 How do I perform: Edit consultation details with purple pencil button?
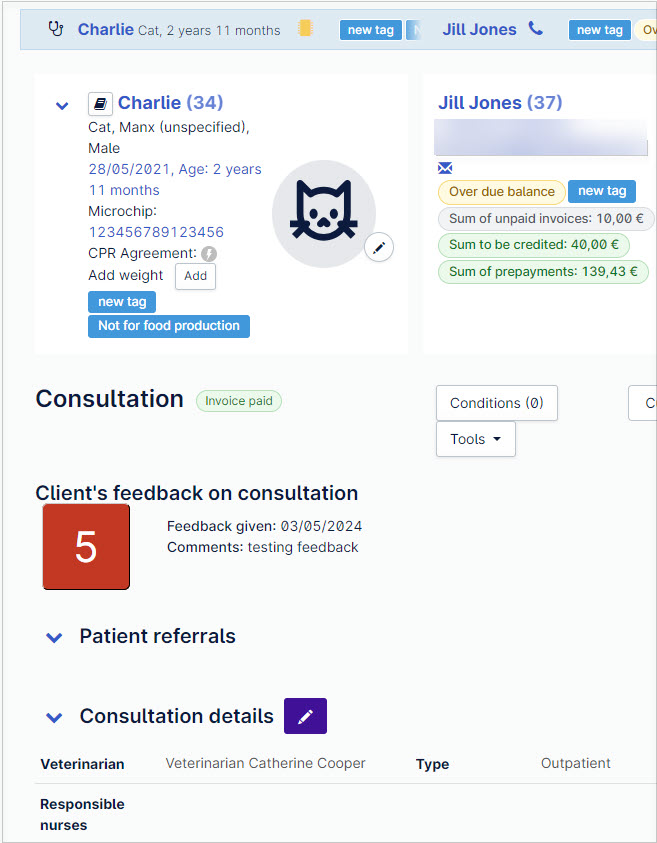point(305,716)
